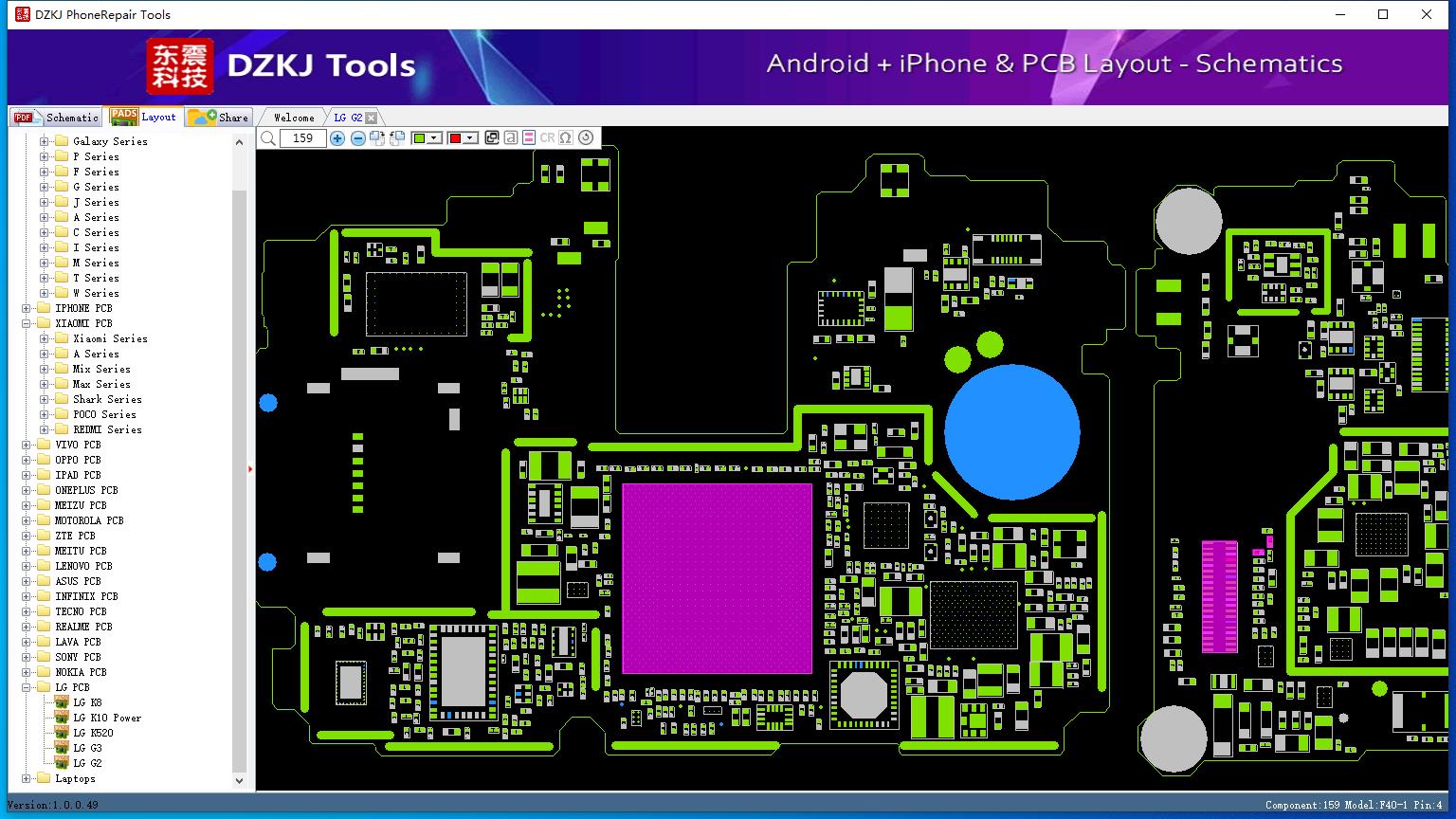Expand the IPHONE PCB folder
The height and width of the screenshot is (819, 1456).
click(x=27, y=308)
